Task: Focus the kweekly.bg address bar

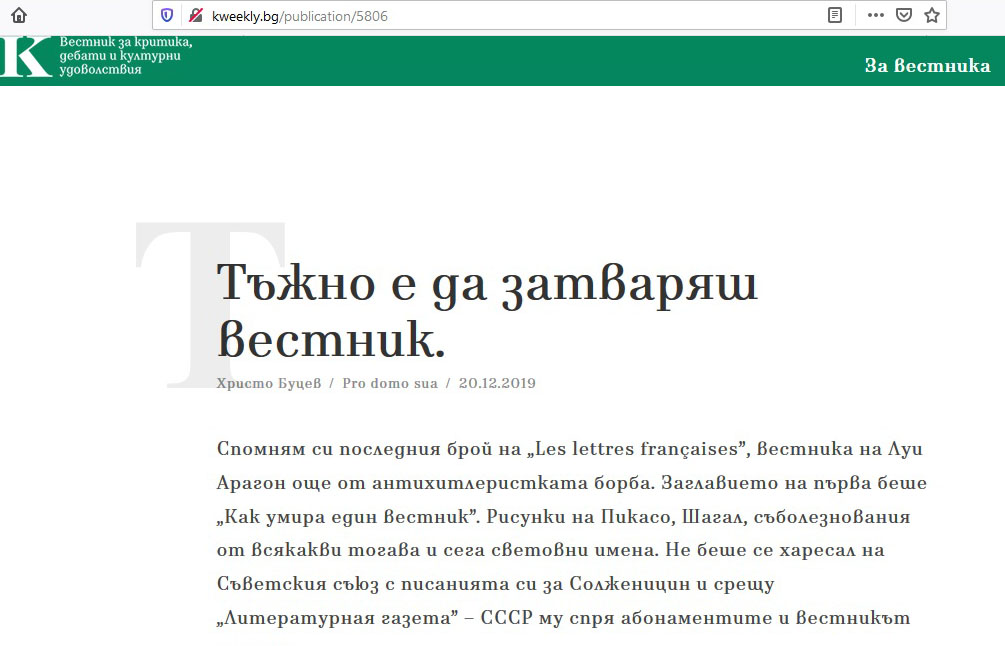Action: (x=500, y=16)
